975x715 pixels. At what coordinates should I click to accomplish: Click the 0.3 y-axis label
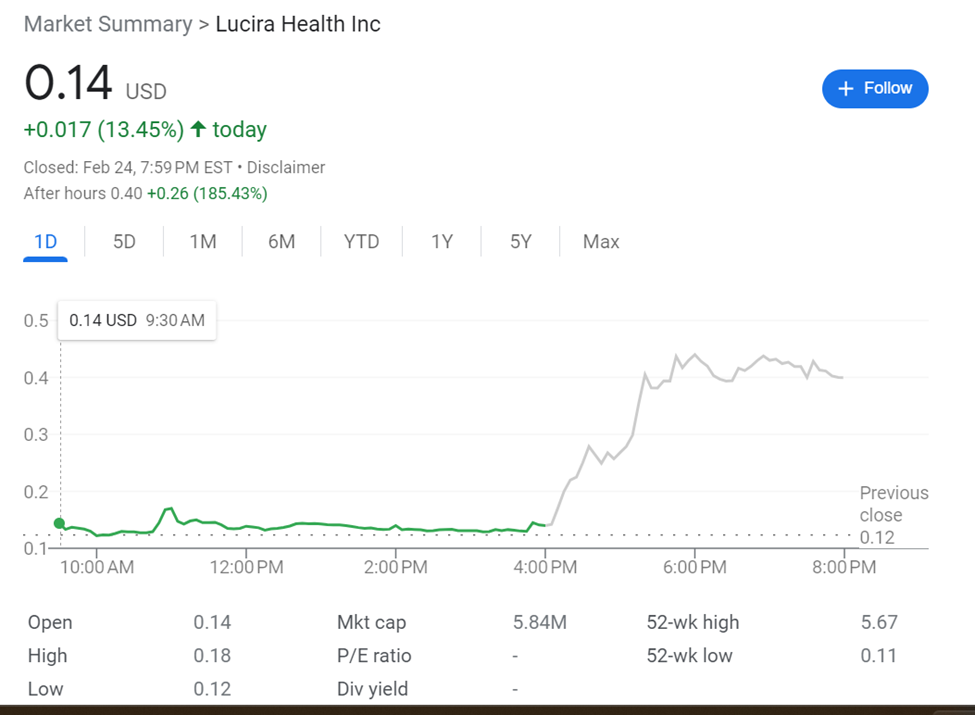click(36, 435)
